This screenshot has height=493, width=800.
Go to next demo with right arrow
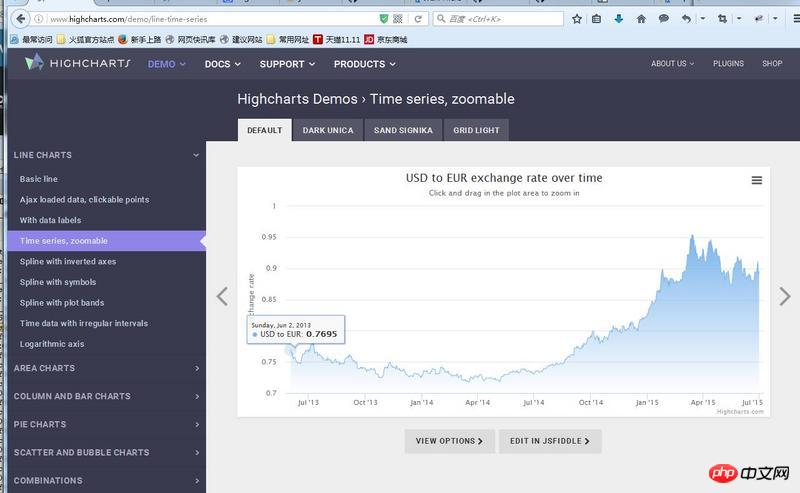(x=784, y=296)
